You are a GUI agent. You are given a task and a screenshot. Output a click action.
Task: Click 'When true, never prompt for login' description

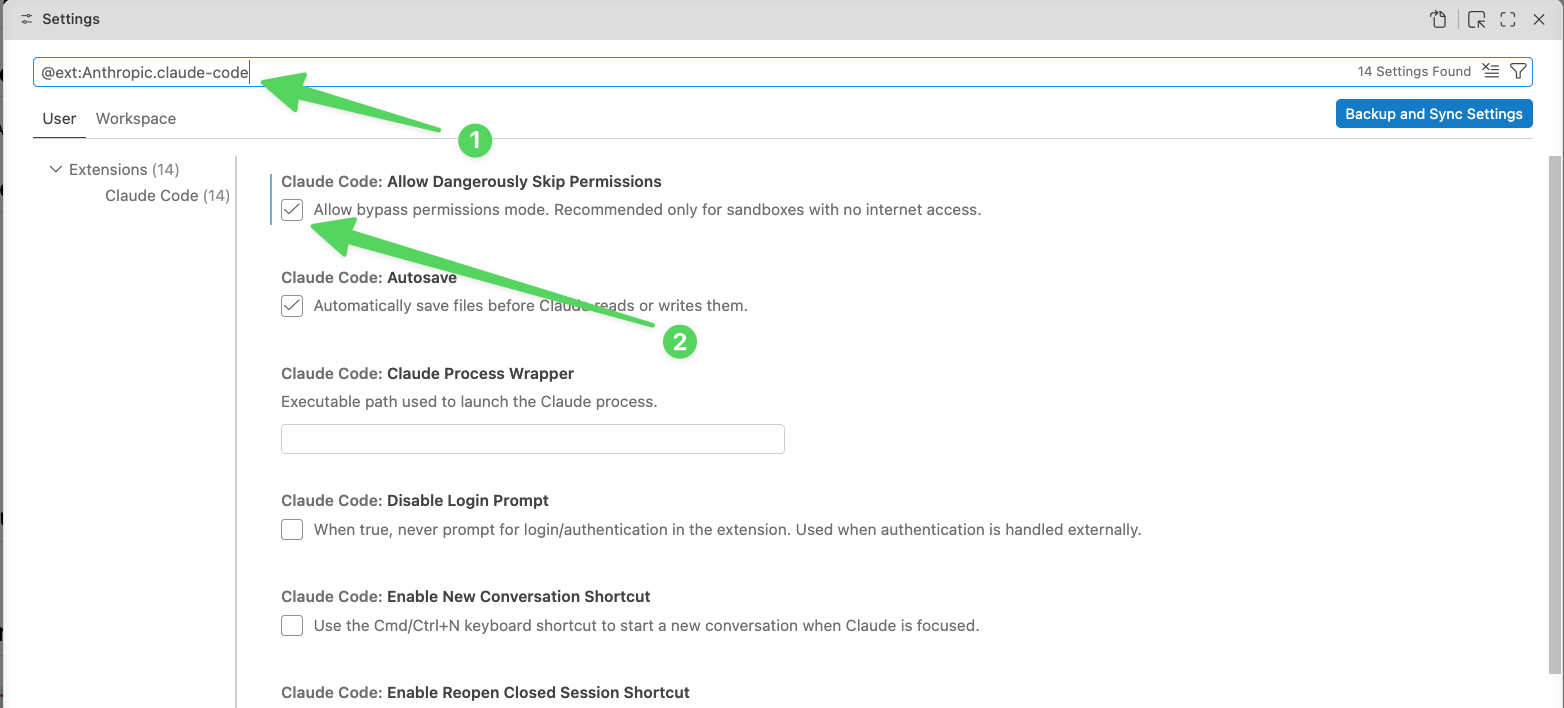point(727,530)
